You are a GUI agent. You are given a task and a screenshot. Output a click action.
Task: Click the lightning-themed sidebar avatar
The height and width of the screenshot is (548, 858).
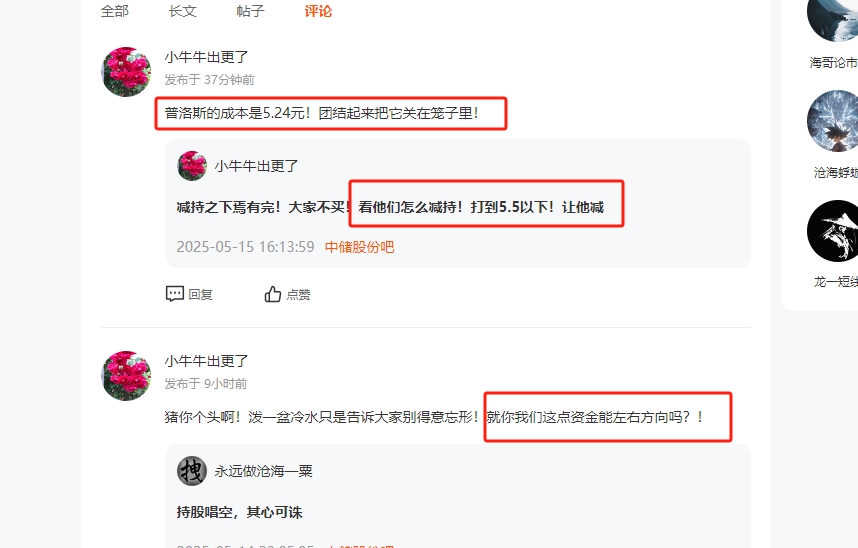pos(832,121)
